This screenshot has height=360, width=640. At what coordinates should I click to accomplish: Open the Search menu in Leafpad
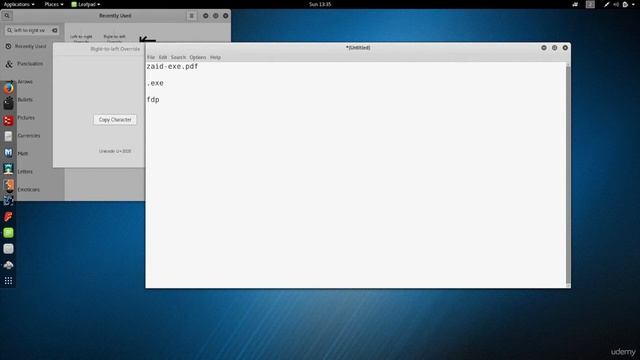tap(178, 58)
